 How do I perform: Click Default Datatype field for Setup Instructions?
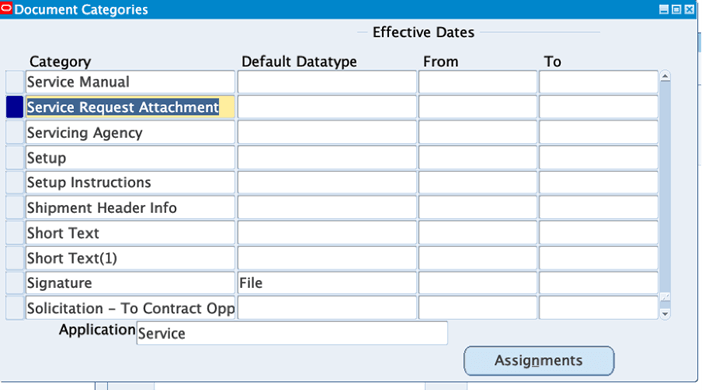point(327,183)
